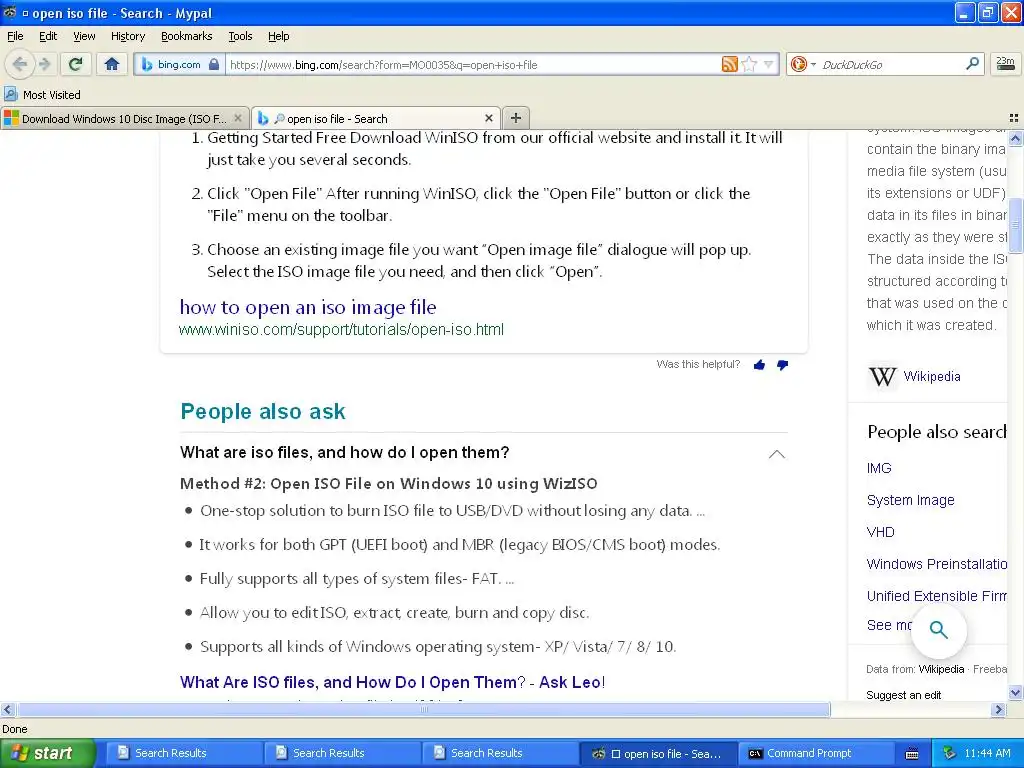Viewport: 1024px width, 768px height.
Task: Bookmark this page with the star icon
Action: click(749, 64)
